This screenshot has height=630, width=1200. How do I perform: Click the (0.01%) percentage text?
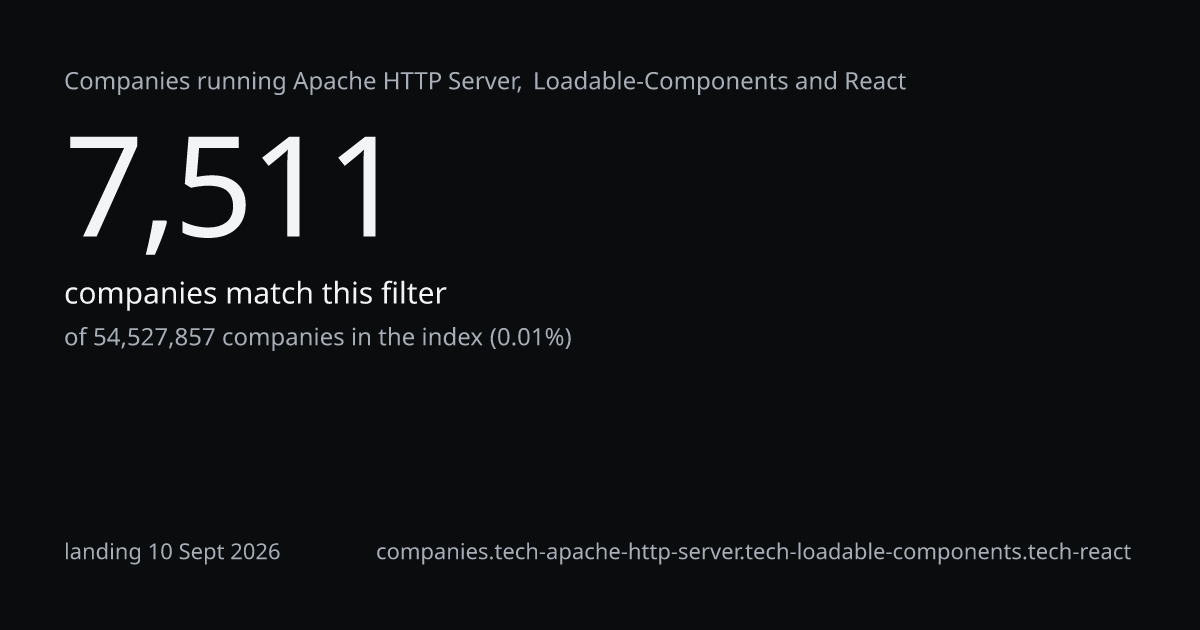pyautogui.click(x=530, y=337)
